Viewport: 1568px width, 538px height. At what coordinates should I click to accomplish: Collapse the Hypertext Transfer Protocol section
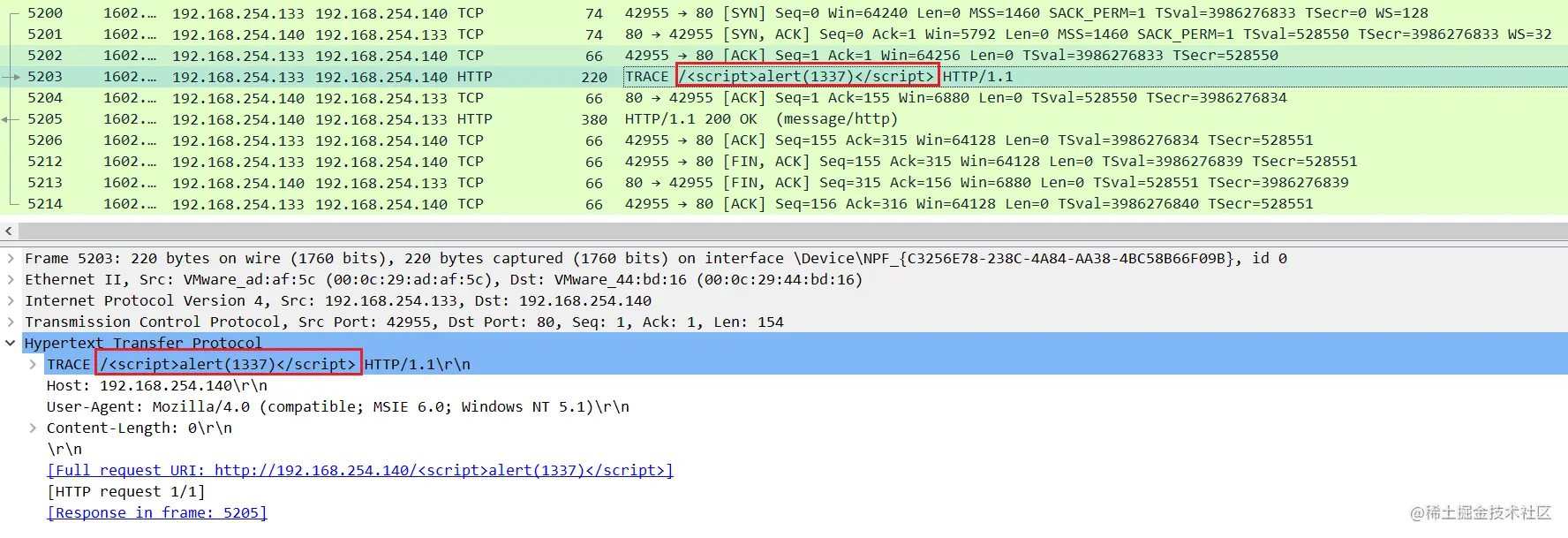(x=10, y=344)
